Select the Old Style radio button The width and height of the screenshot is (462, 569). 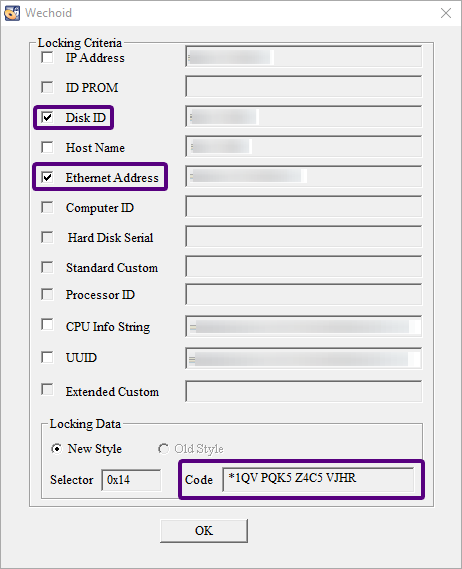tap(163, 449)
